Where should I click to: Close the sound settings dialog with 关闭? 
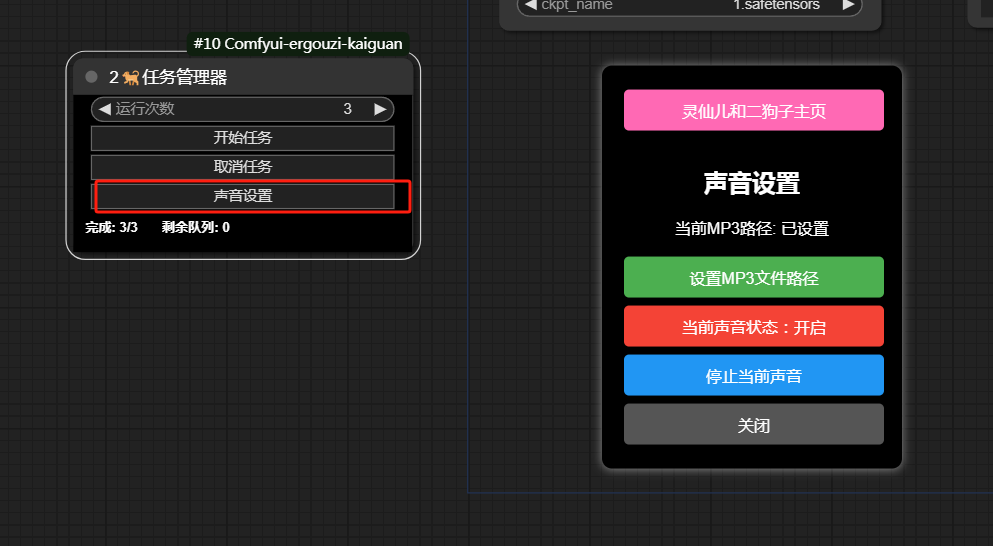(x=754, y=424)
